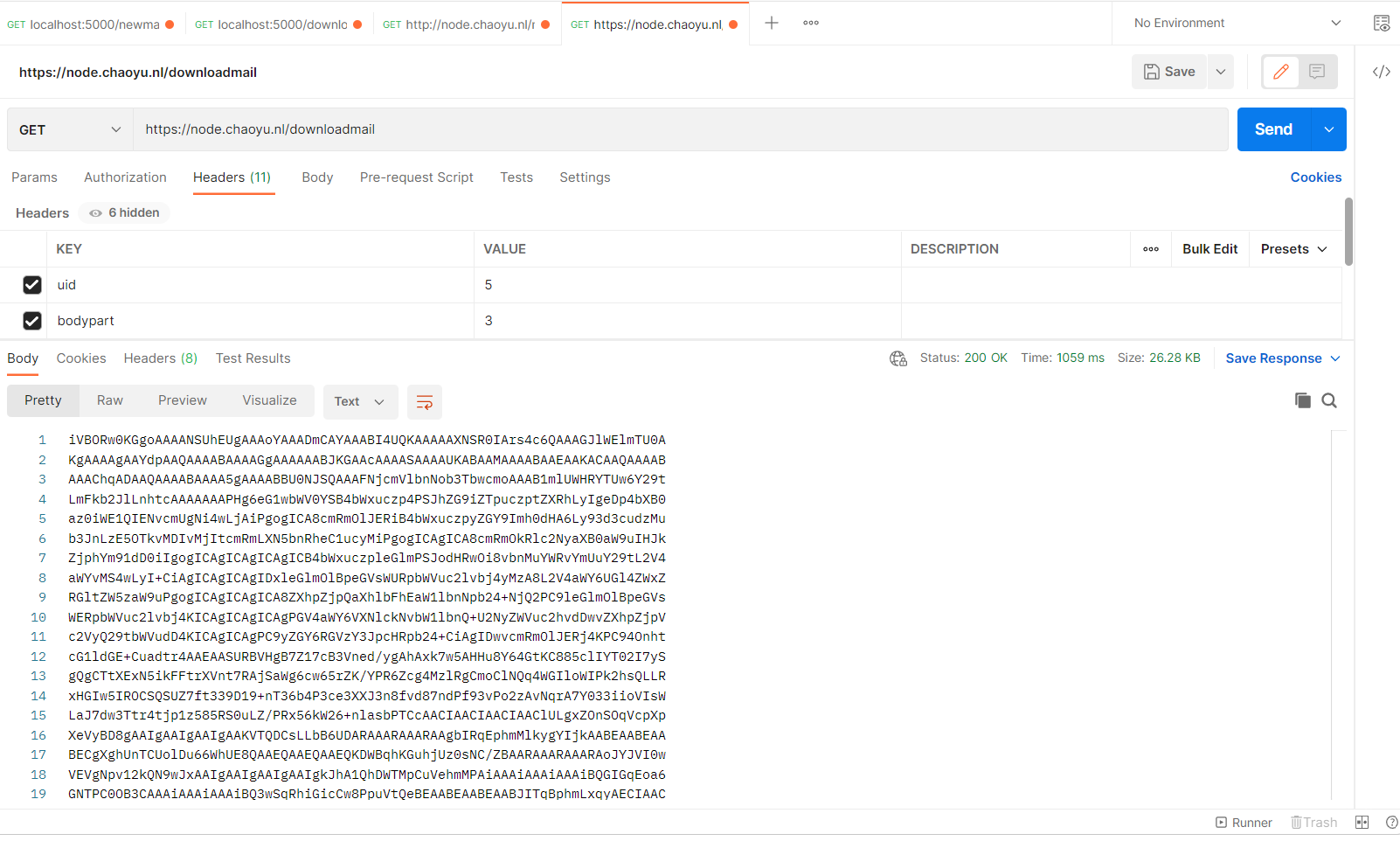The height and width of the screenshot is (841, 1400).
Task: Open the Cookies link
Action: [1315, 177]
